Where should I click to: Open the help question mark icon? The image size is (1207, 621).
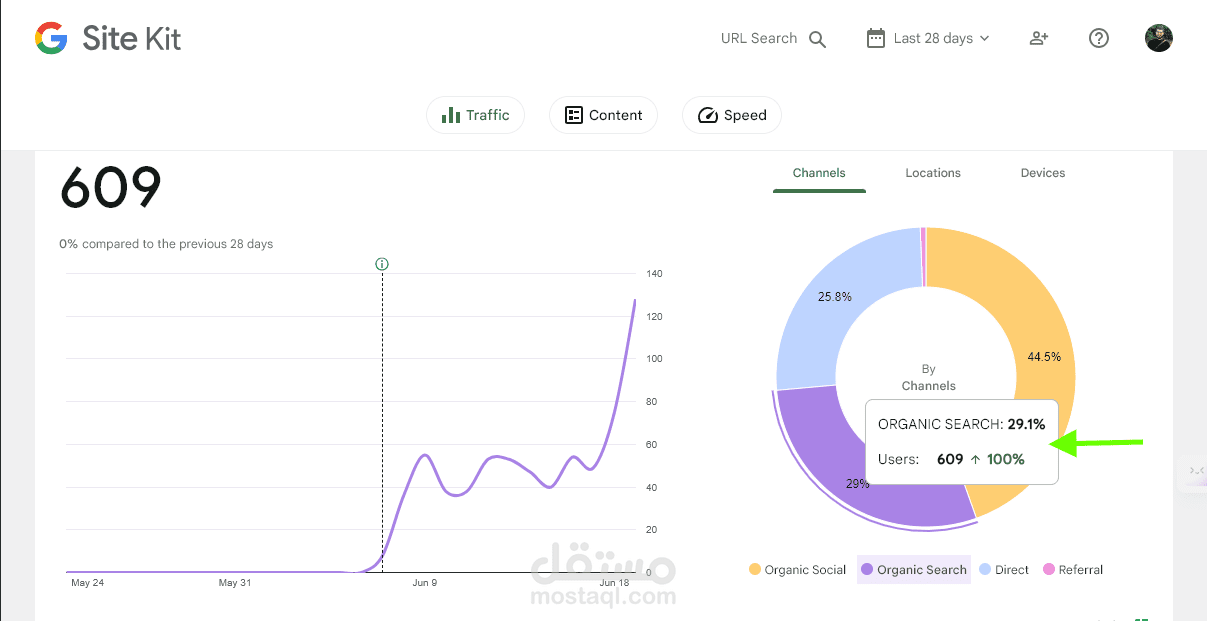point(1099,38)
